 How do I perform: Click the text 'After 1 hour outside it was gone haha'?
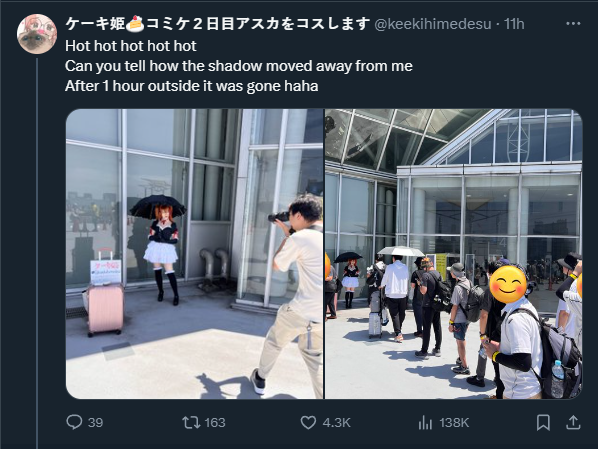pos(191,86)
